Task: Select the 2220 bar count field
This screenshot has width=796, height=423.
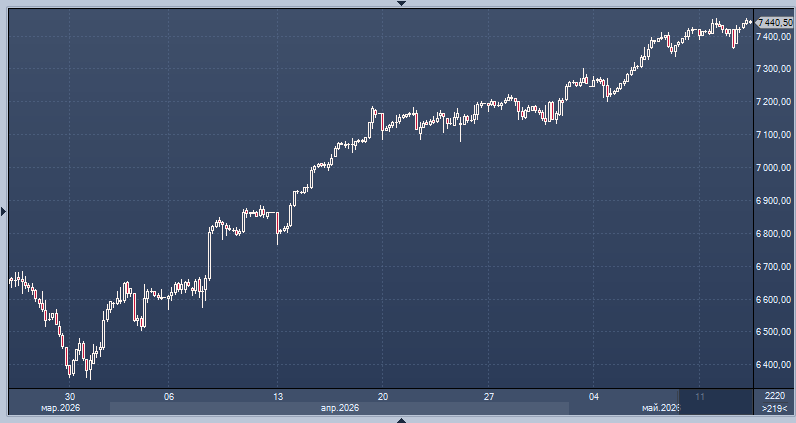Action: click(x=774, y=396)
